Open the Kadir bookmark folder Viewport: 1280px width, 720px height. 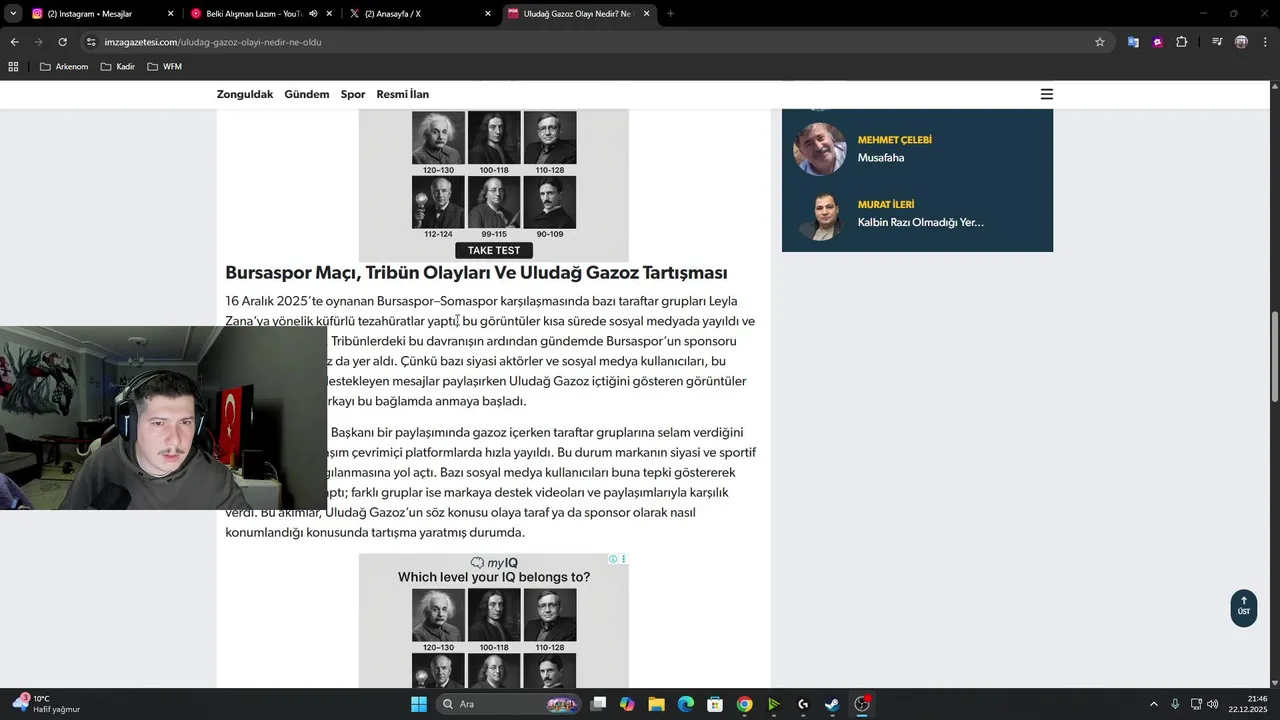118,67
